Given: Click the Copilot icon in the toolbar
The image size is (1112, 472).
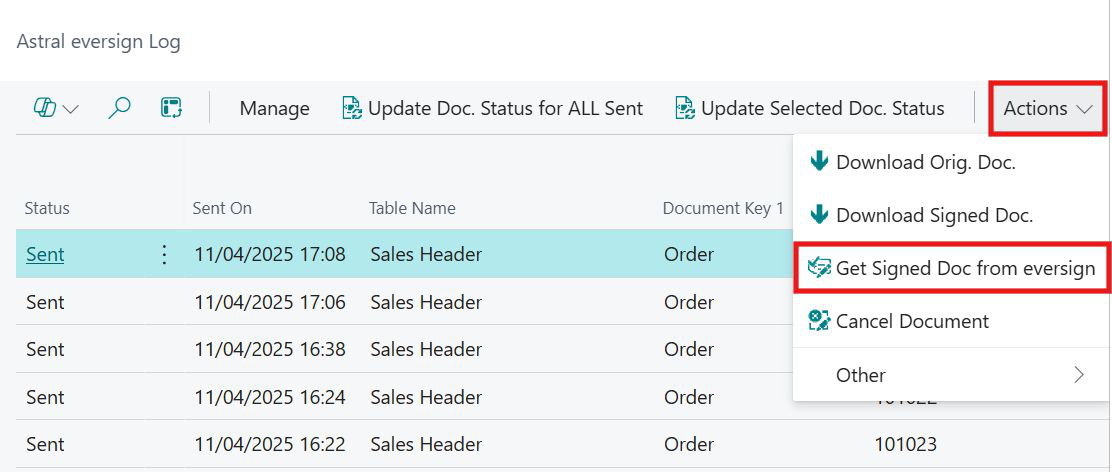Looking at the screenshot, I should tap(44, 108).
